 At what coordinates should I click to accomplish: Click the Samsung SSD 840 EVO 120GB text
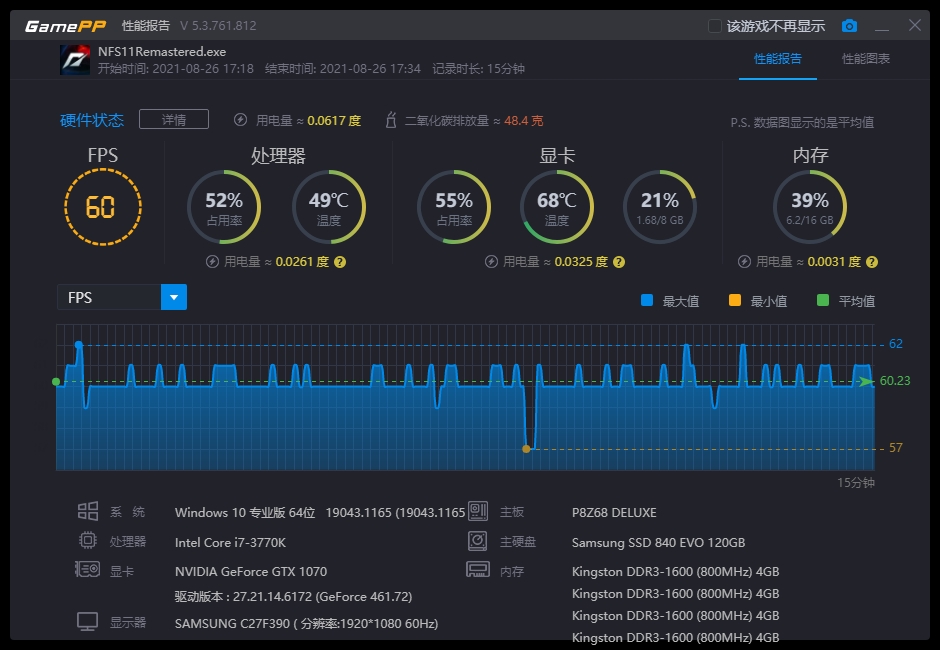[658, 543]
